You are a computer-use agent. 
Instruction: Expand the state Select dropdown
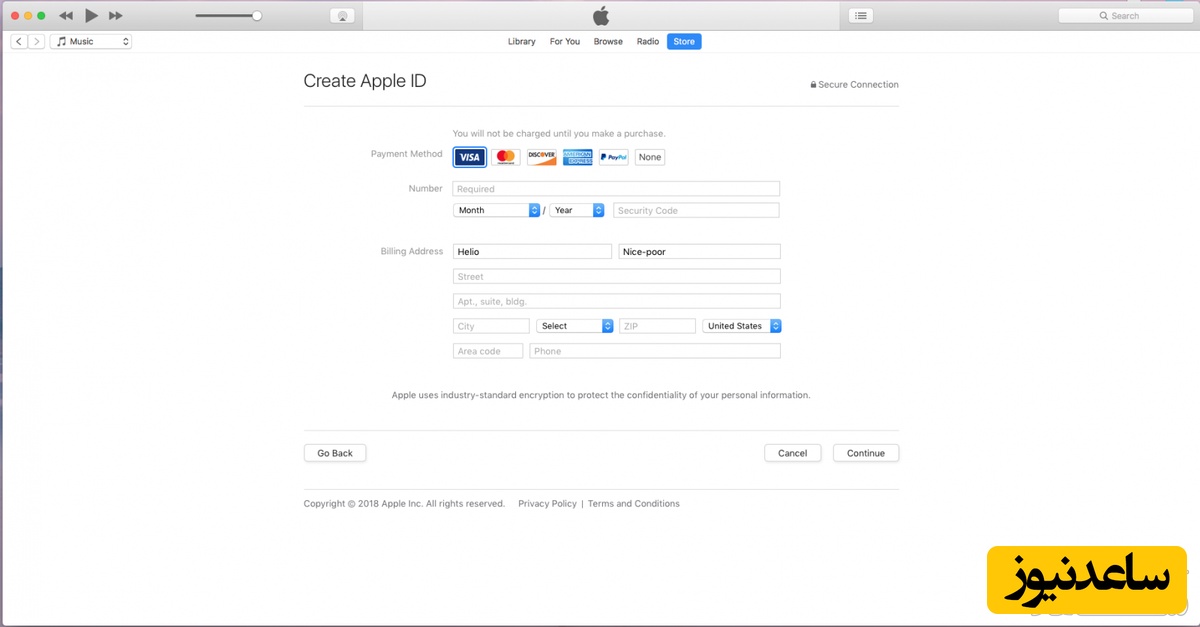tap(574, 326)
